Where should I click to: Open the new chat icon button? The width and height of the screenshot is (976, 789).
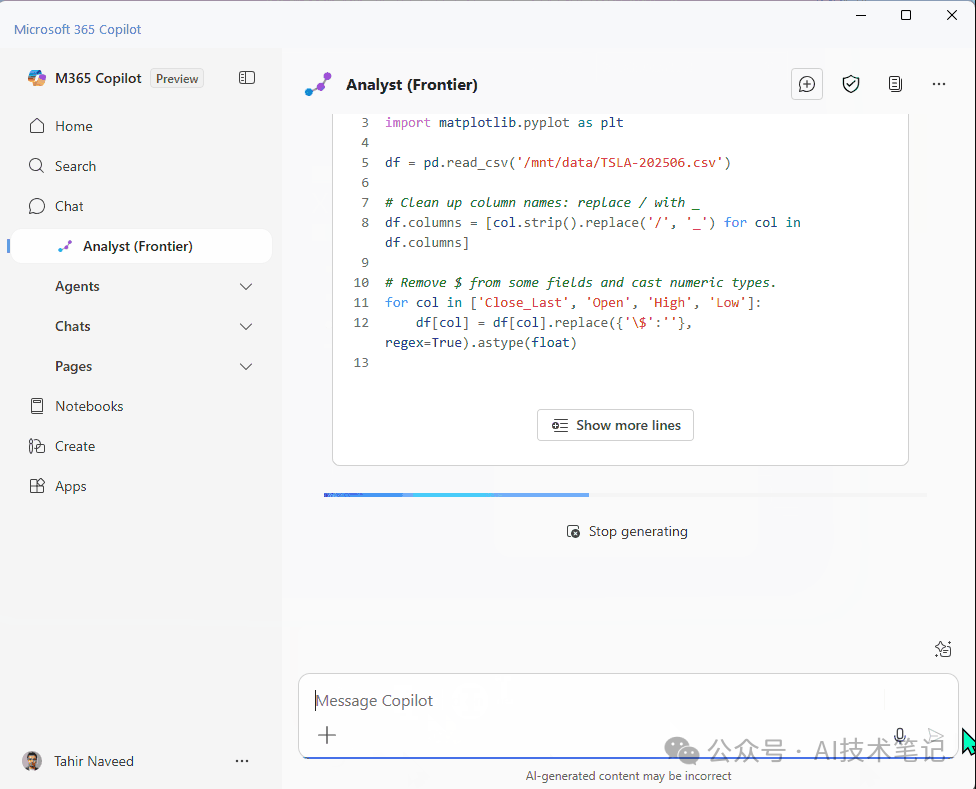tap(807, 84)
